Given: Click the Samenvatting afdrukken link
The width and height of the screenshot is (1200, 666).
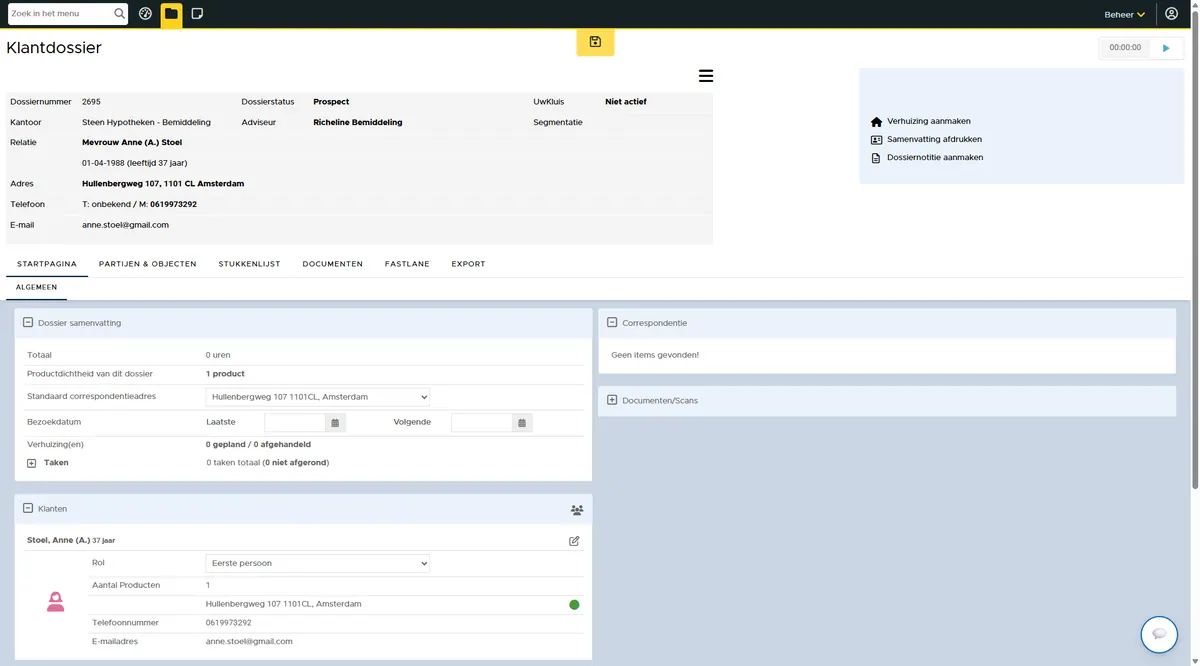Looking at the screenshot, I should coord(934,140).
